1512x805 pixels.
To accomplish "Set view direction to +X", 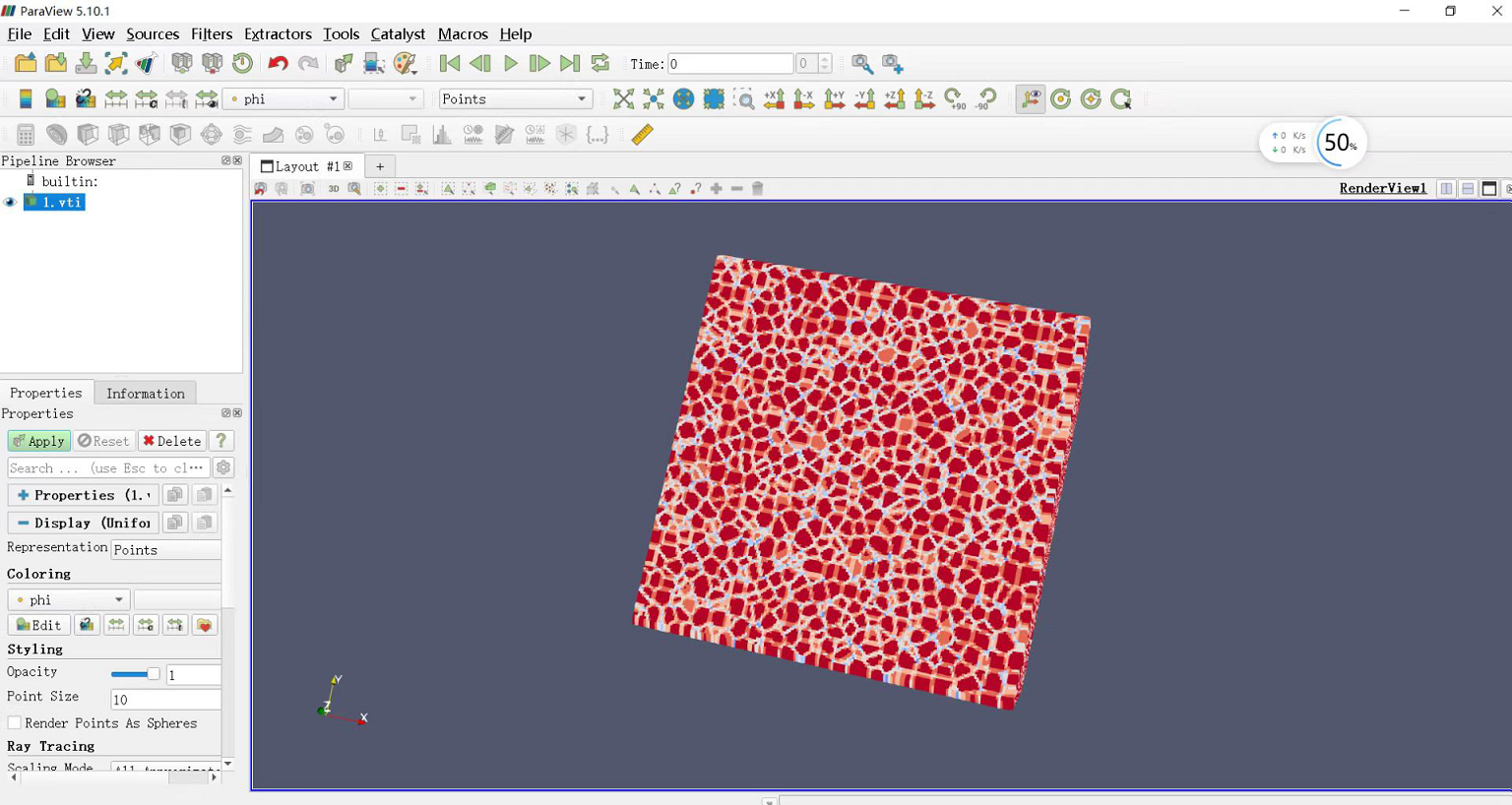I will pyautogui.click(x=775, y=99).
